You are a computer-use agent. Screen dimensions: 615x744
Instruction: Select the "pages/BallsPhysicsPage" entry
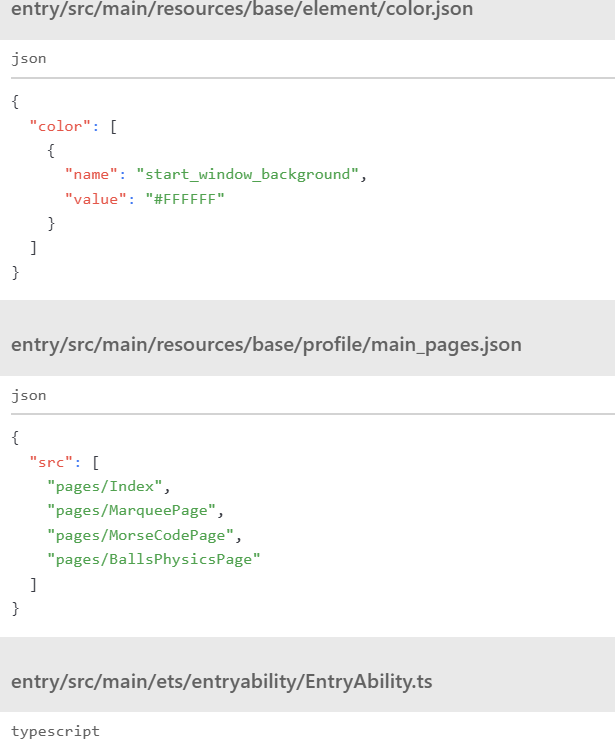coord(153,559)
